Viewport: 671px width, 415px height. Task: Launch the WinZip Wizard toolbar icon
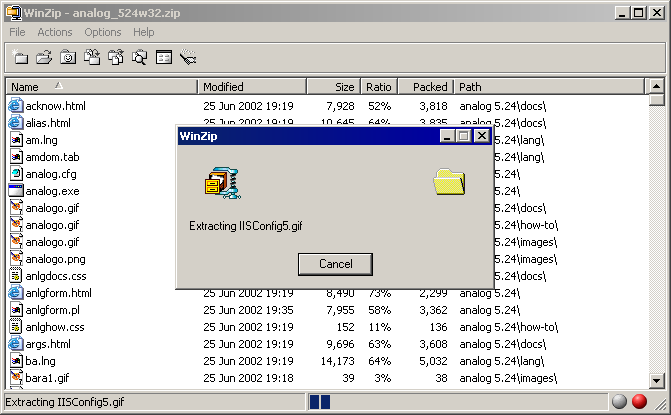point(188,58)
